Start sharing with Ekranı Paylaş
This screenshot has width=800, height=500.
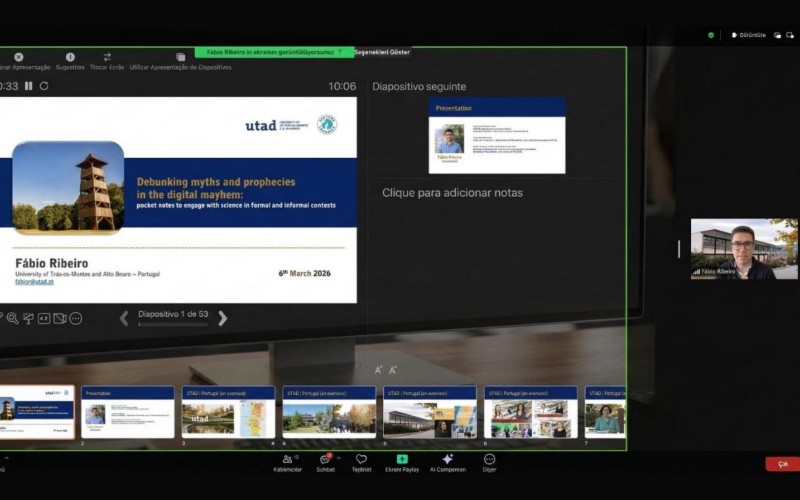click(402, 460)
